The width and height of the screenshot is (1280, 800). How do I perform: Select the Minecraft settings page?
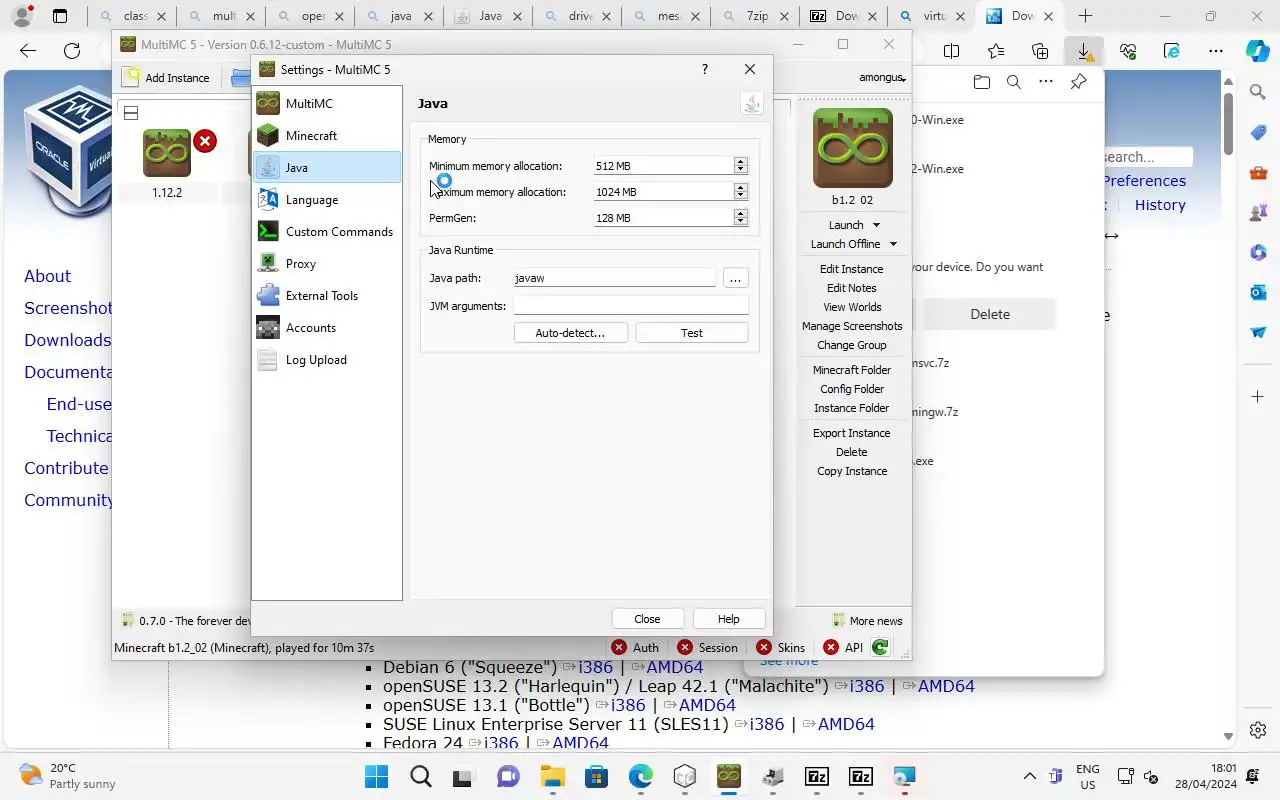pos(327,135)
